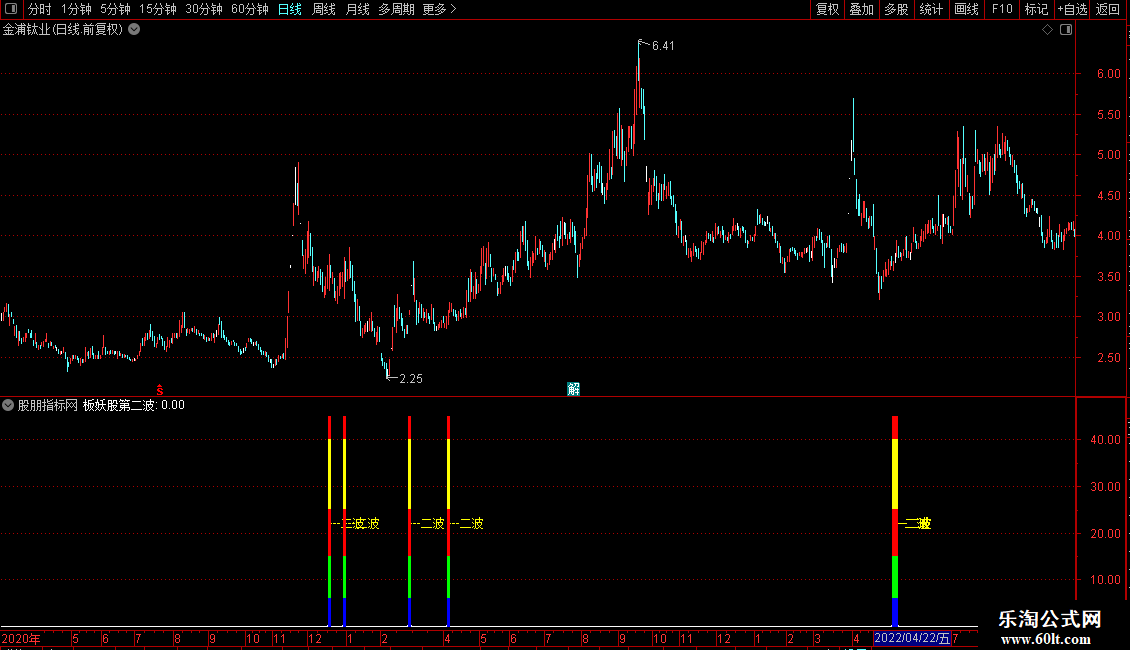Switch to 月线 monthly chart
Image resolution: width=1130 pixels, height=650 pixels.
point(357,9)
